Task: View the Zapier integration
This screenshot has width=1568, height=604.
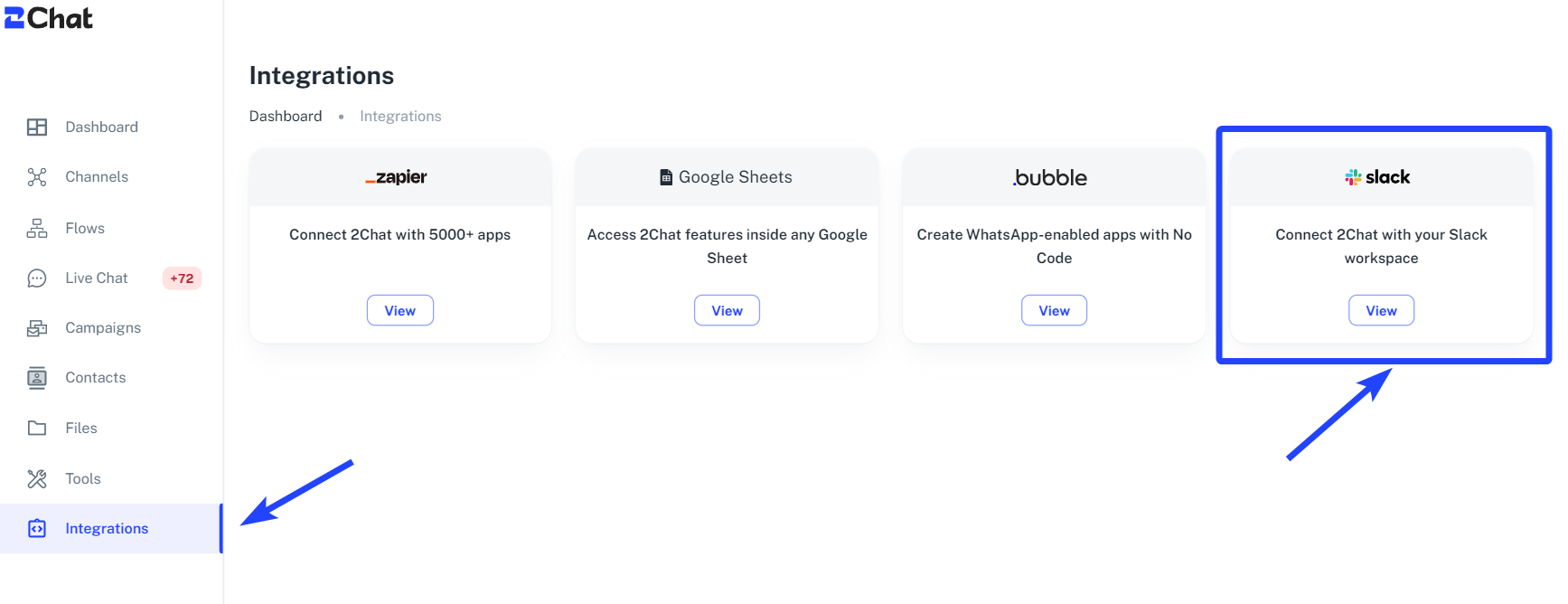Action: (400, 310)
